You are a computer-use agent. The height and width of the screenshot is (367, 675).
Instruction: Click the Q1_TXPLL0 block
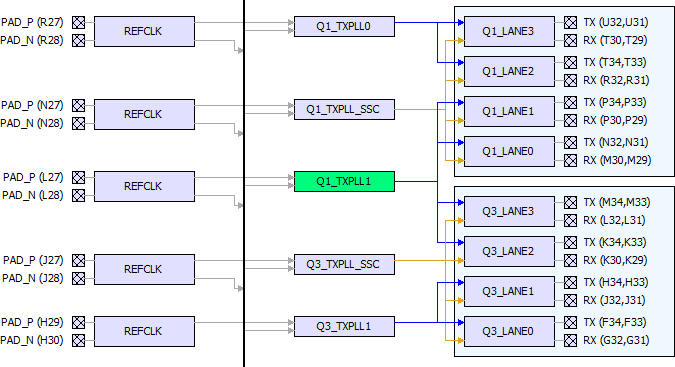pyautogui.click(x=344, y=27)
